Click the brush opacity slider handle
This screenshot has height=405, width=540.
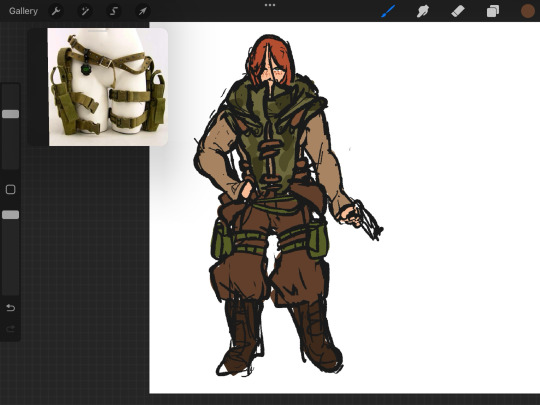(11, 215)
